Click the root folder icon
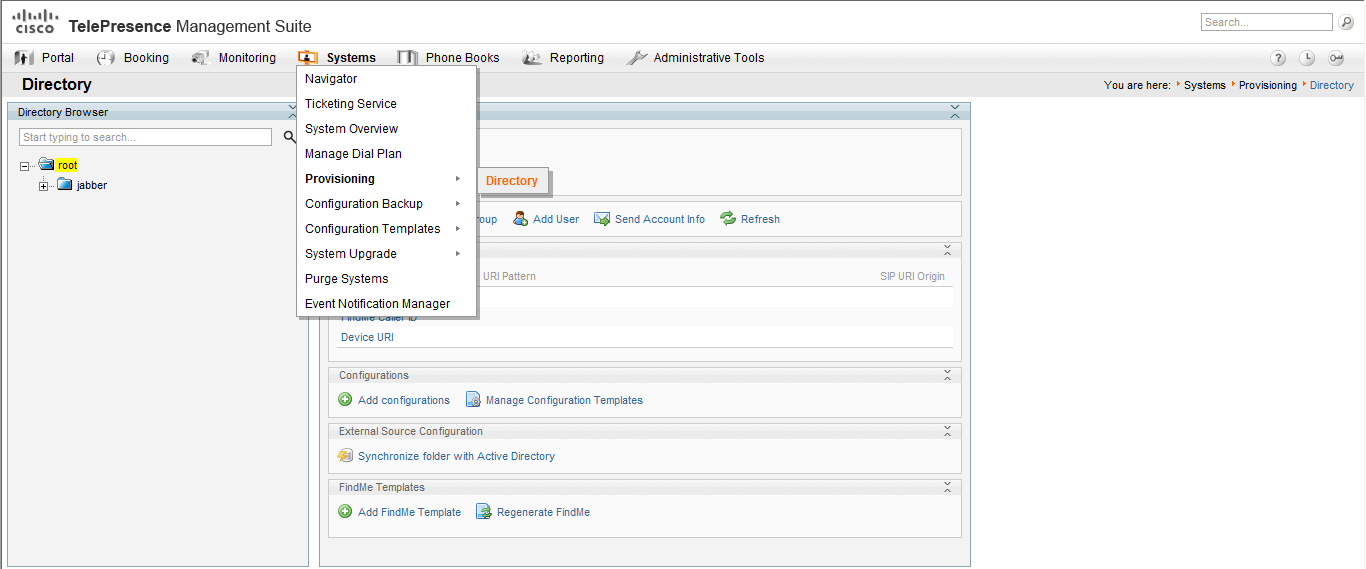The image size is (1366, 569). coord(46,165)
